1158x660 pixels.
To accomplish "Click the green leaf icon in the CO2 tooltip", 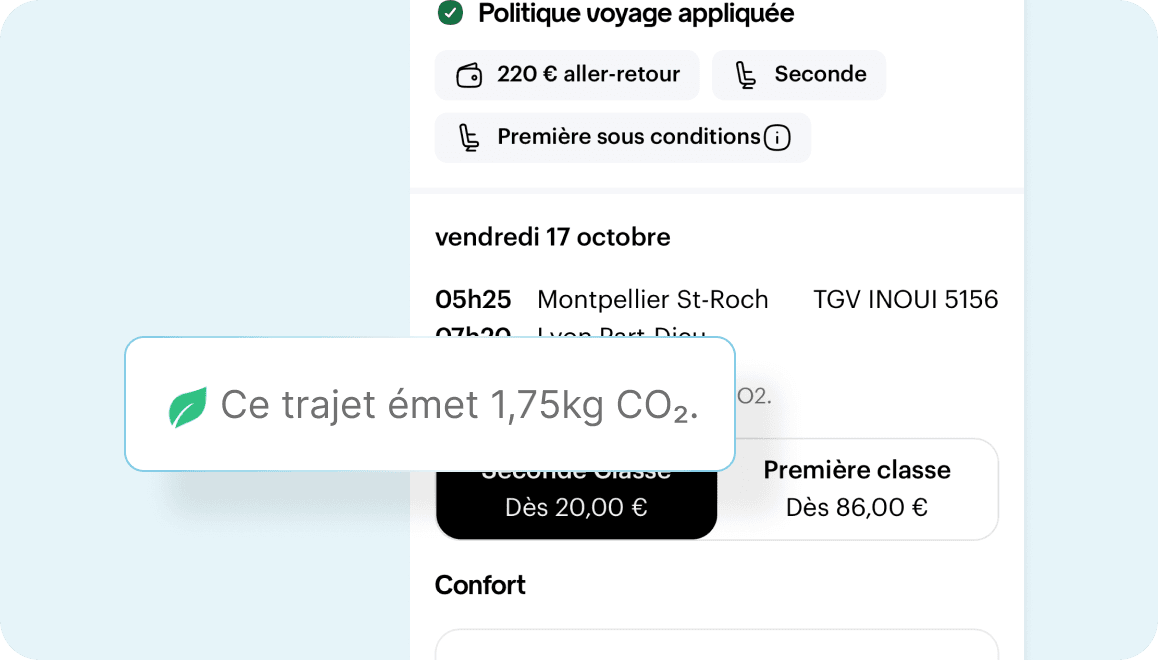I will click(186, 404).
